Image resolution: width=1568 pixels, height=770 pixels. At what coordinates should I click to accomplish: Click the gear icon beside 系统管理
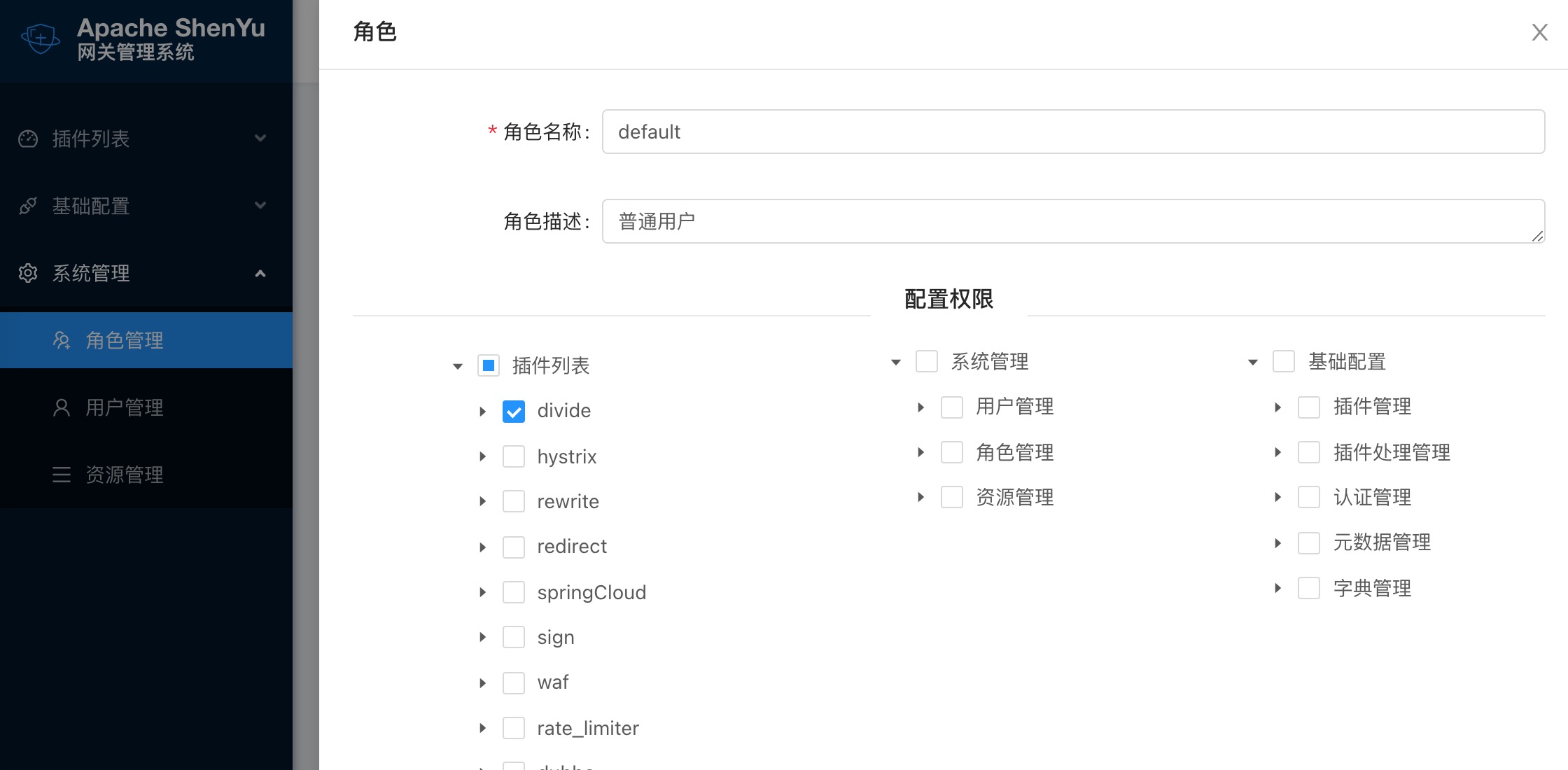point(28,273)
